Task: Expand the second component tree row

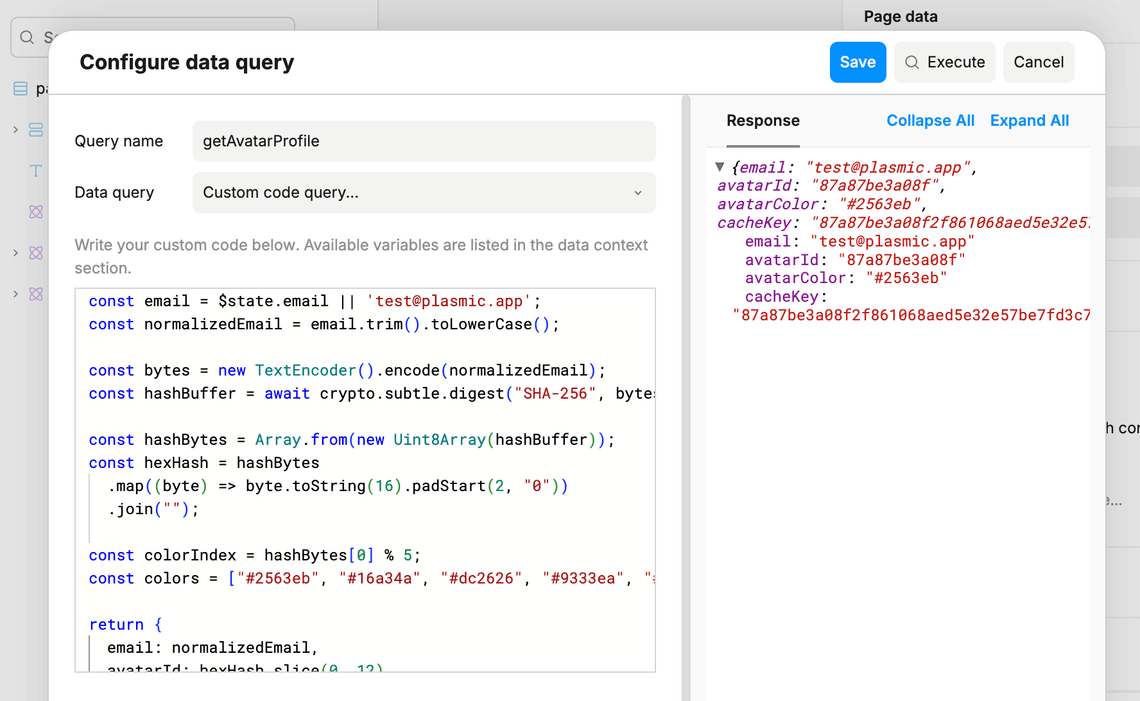Action: [15, 253]
